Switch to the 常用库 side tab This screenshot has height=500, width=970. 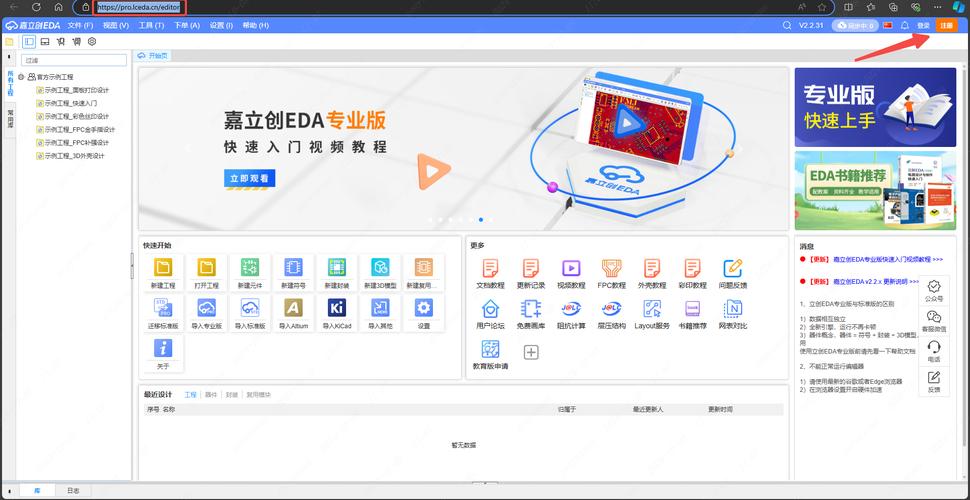[x=10, y=119]
